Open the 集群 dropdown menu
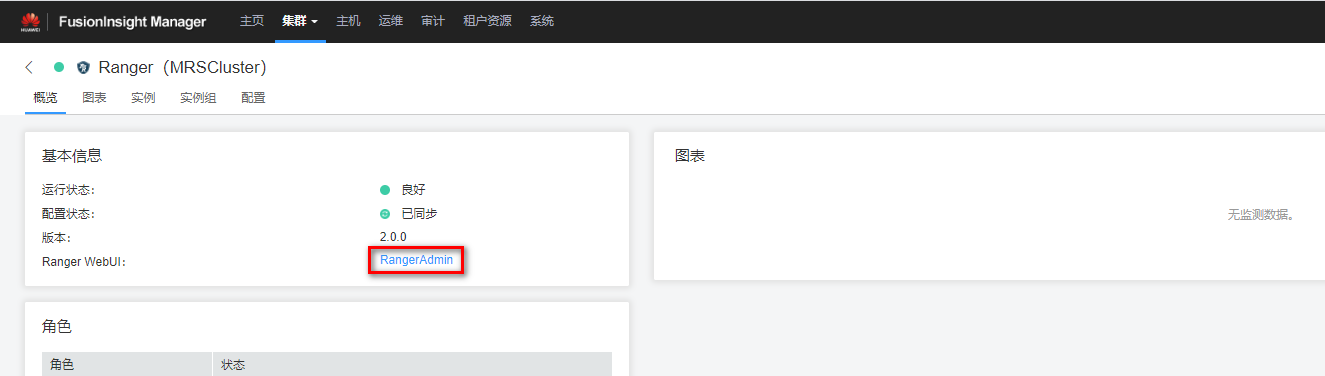The height and width of the screenshot is (376, 1325). click(300, 21)
